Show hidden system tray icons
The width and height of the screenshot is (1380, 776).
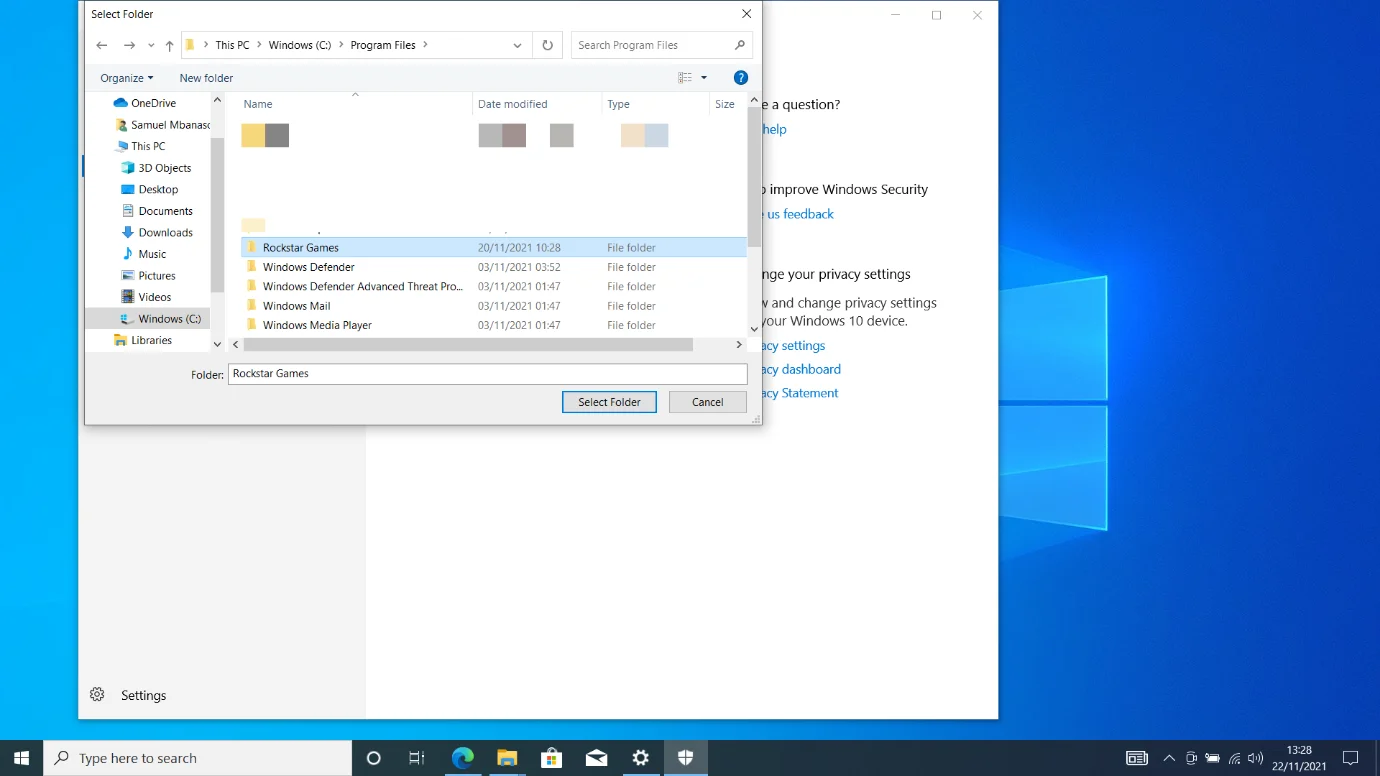pyautogui.click(x=1168, y=758)
